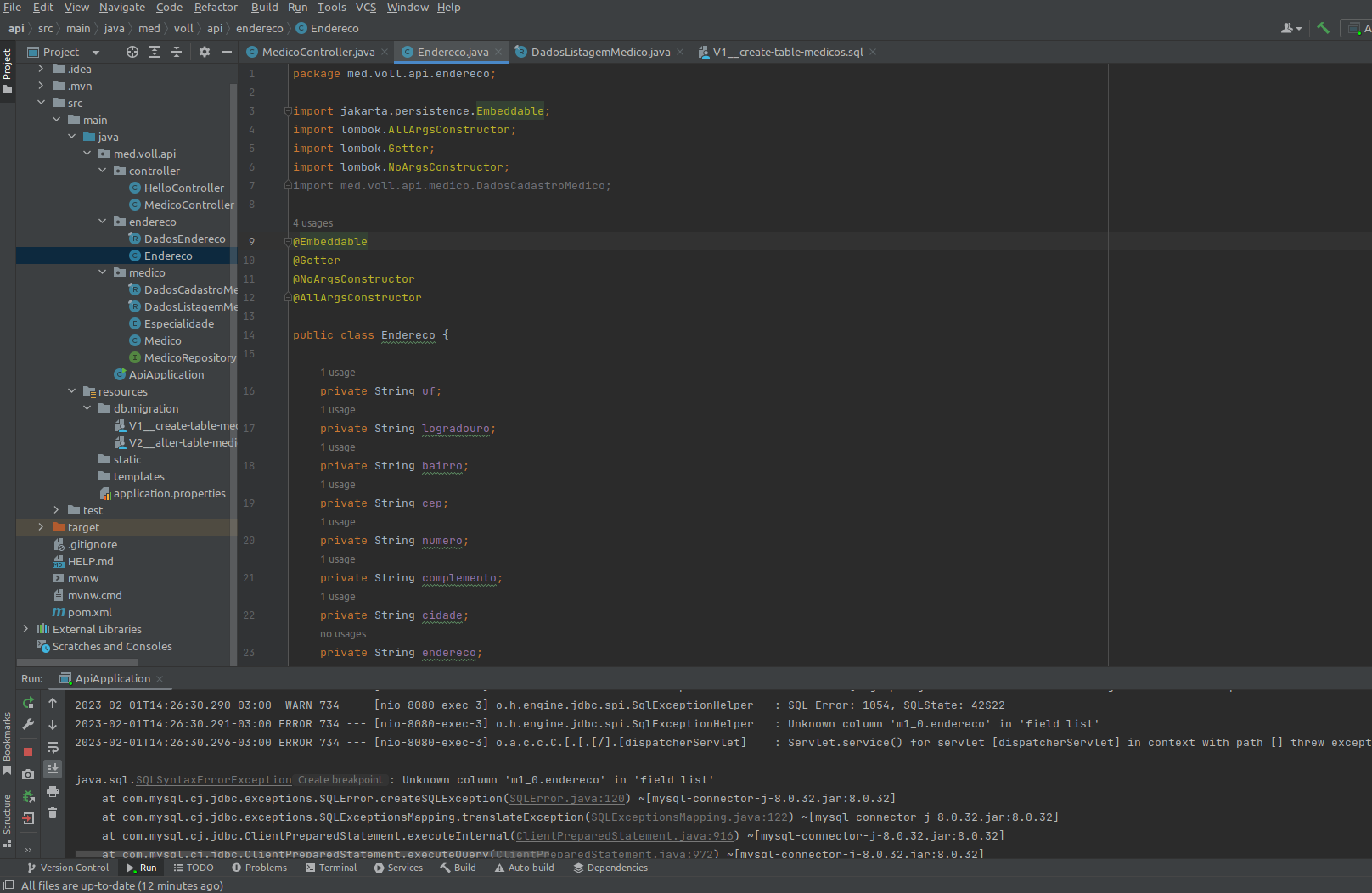Image resolution: width=1372 pixels, height=893 pixels.
Task: Open the Project panel settings gear
Action: click(x=205, y=52)
